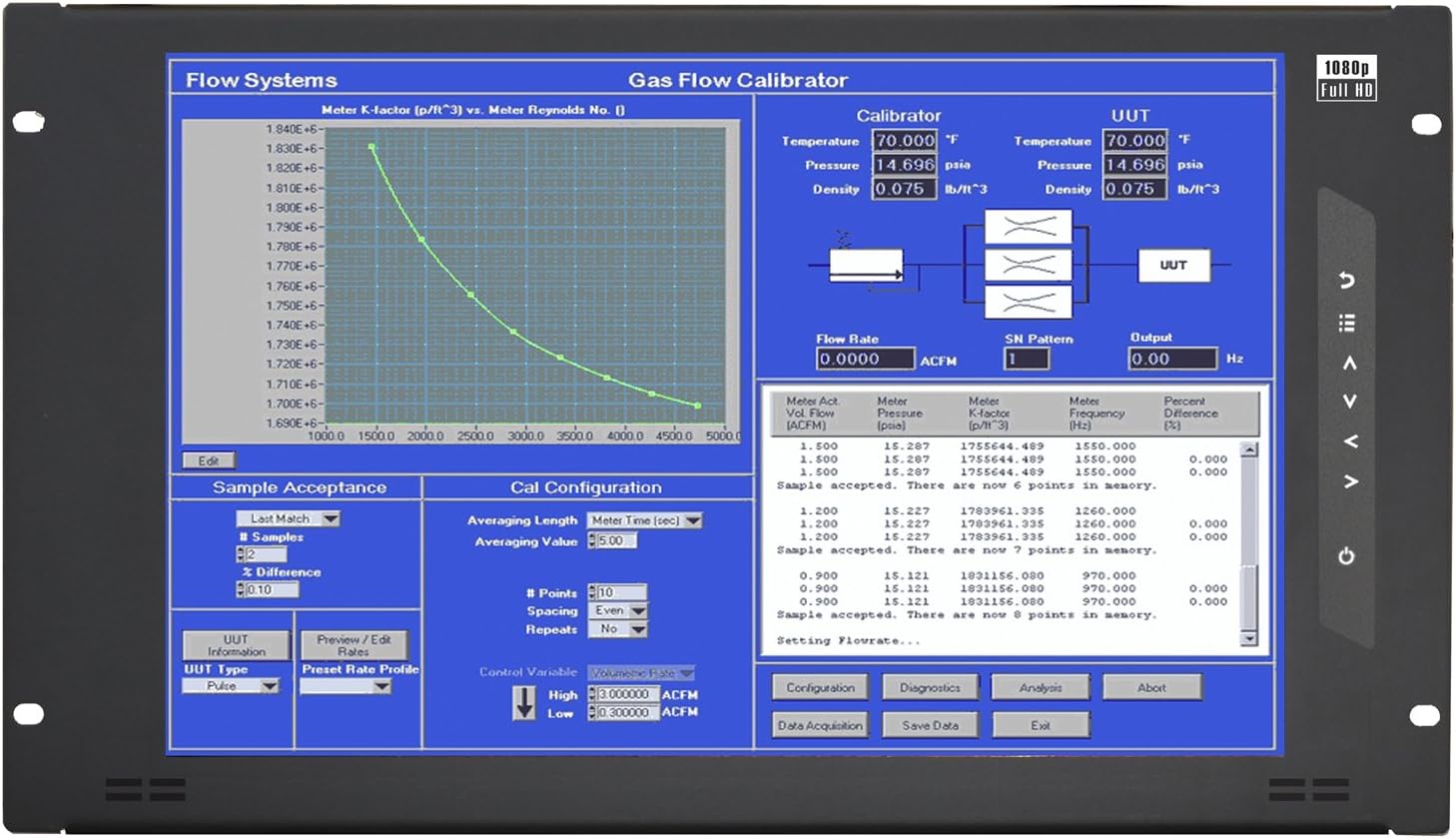Open the OSD menu icon on the monitor bezel
Viewport: 1456px width, 838px height.
[1347, 322]
